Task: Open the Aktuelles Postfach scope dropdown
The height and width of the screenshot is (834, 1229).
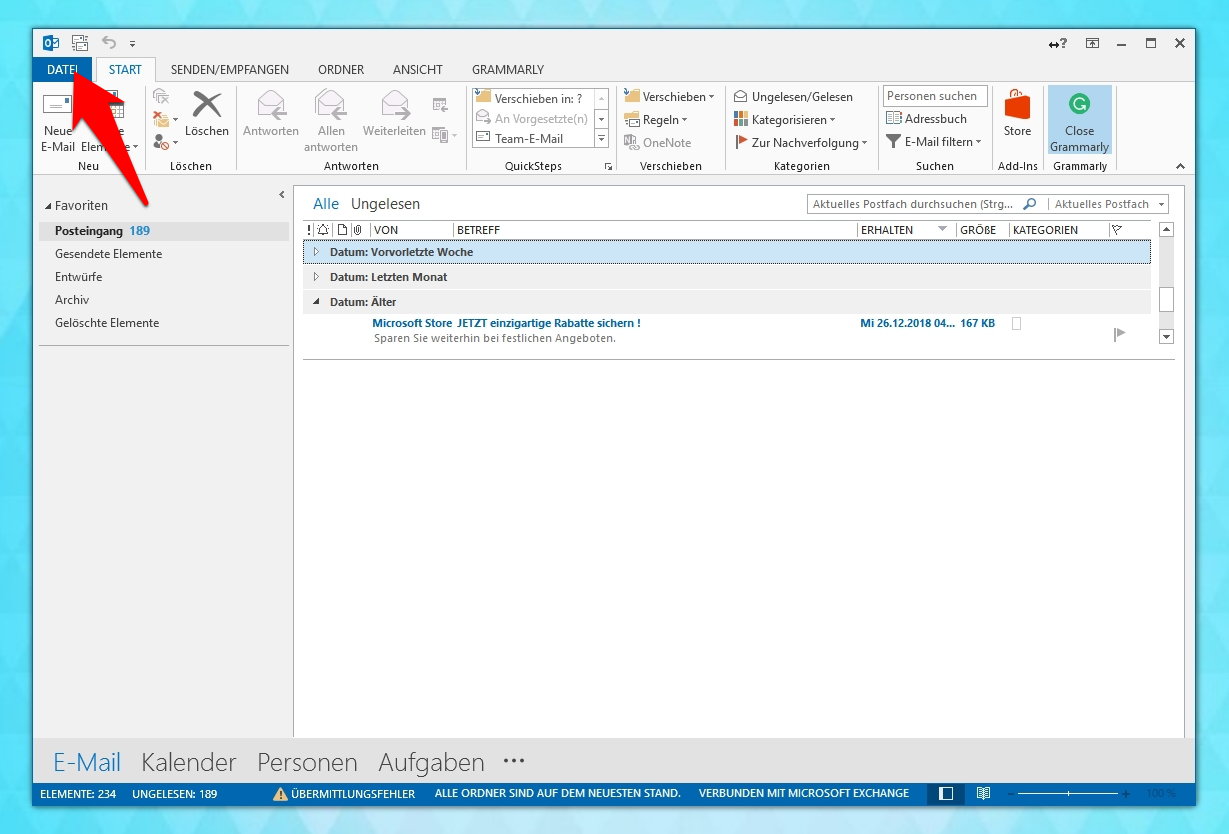Action: pos(1109,204)
